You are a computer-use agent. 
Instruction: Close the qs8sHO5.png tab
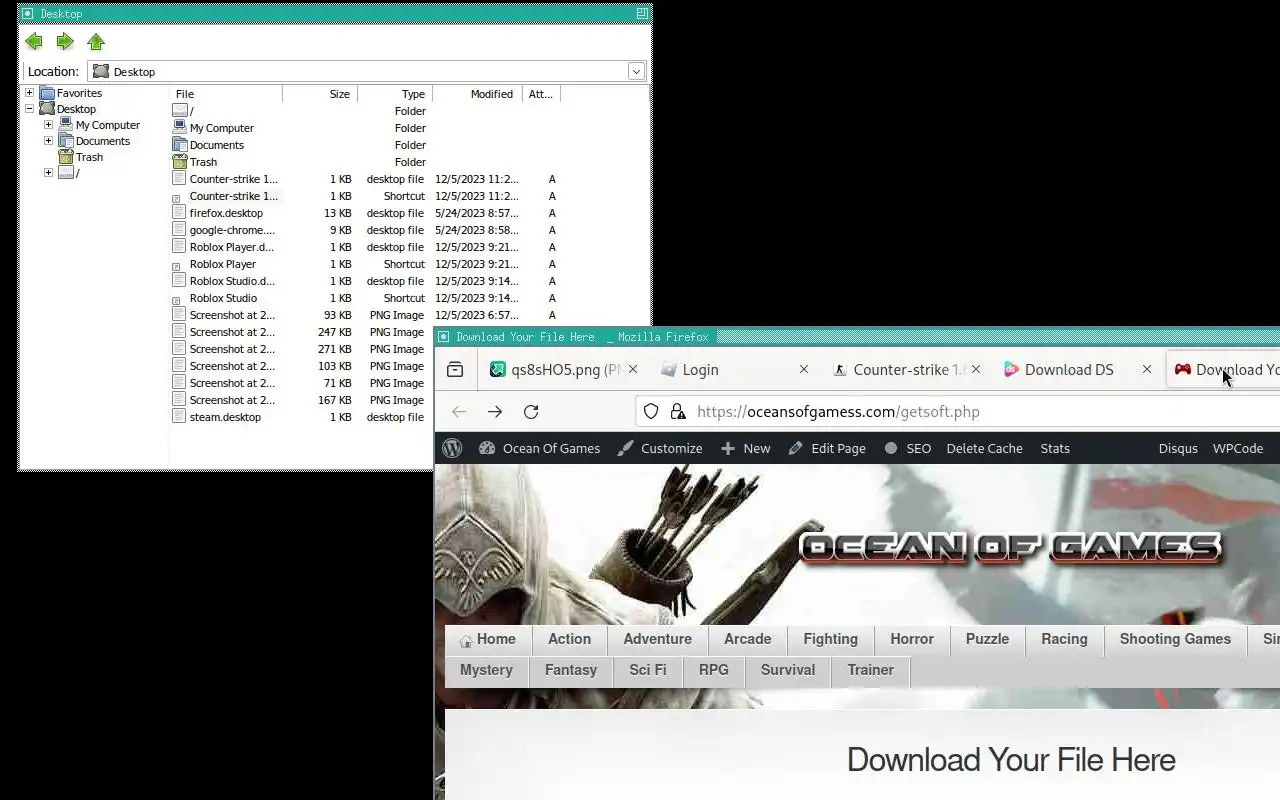(632, 369)
